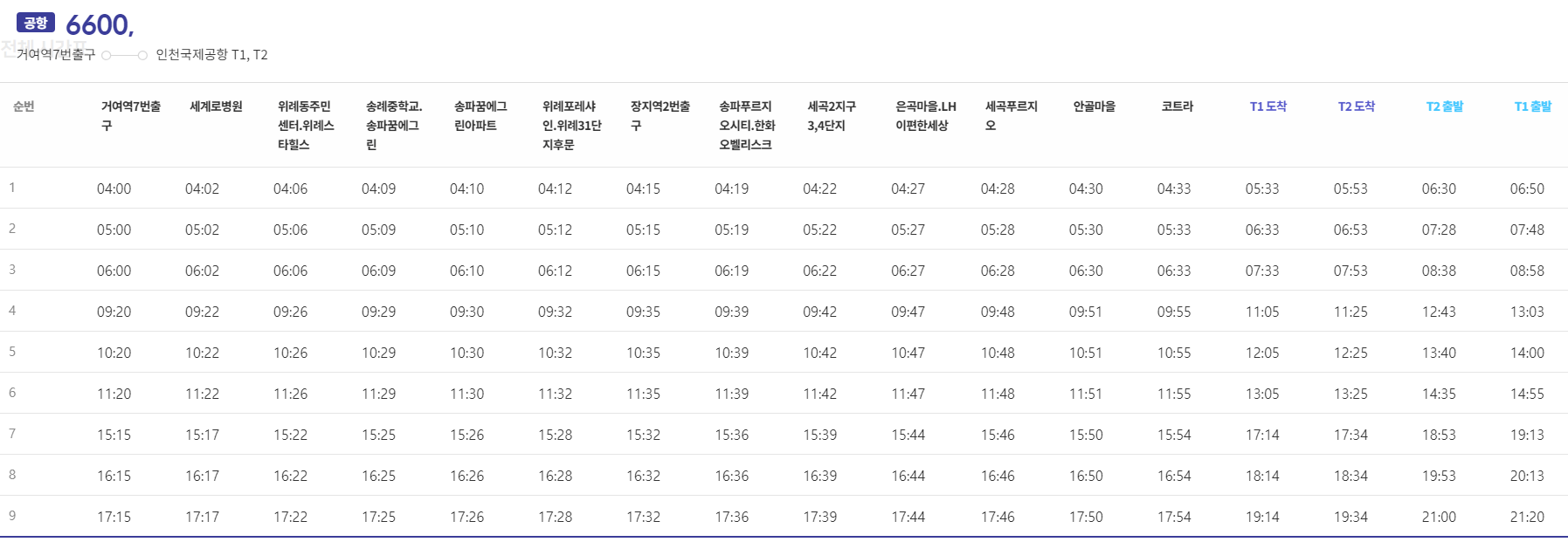Click the 송파꿈에그린아파트 column header

[480, 116]
